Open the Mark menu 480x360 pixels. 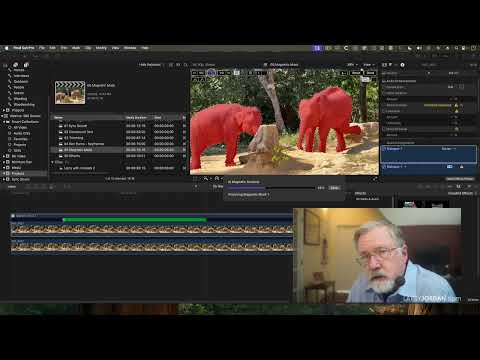[x=76, y=48]
